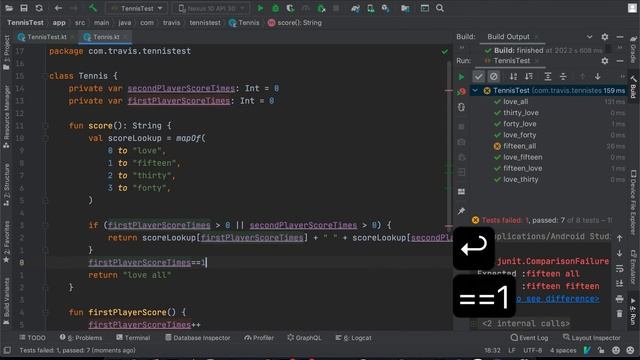Toggle sort tests by duration
This screenshot has width=640, height=360.
click(529, 76)
